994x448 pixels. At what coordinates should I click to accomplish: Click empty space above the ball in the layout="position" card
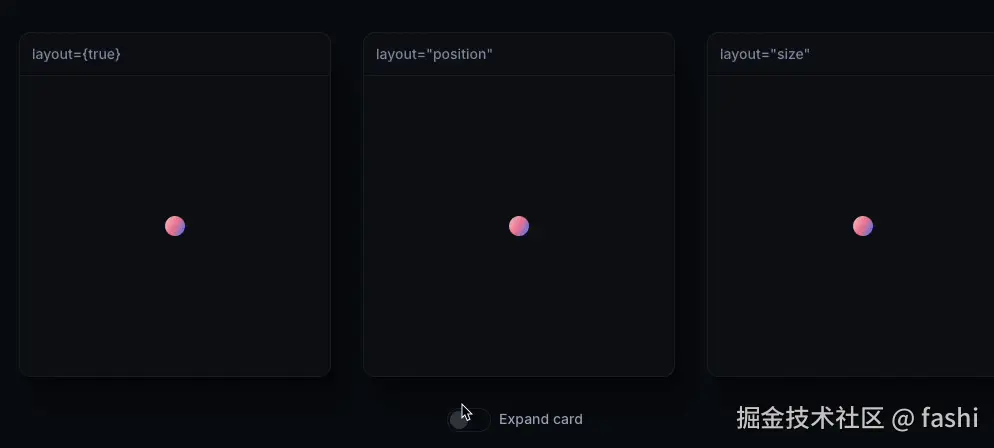pyautogui.click(x=519, y=146)
